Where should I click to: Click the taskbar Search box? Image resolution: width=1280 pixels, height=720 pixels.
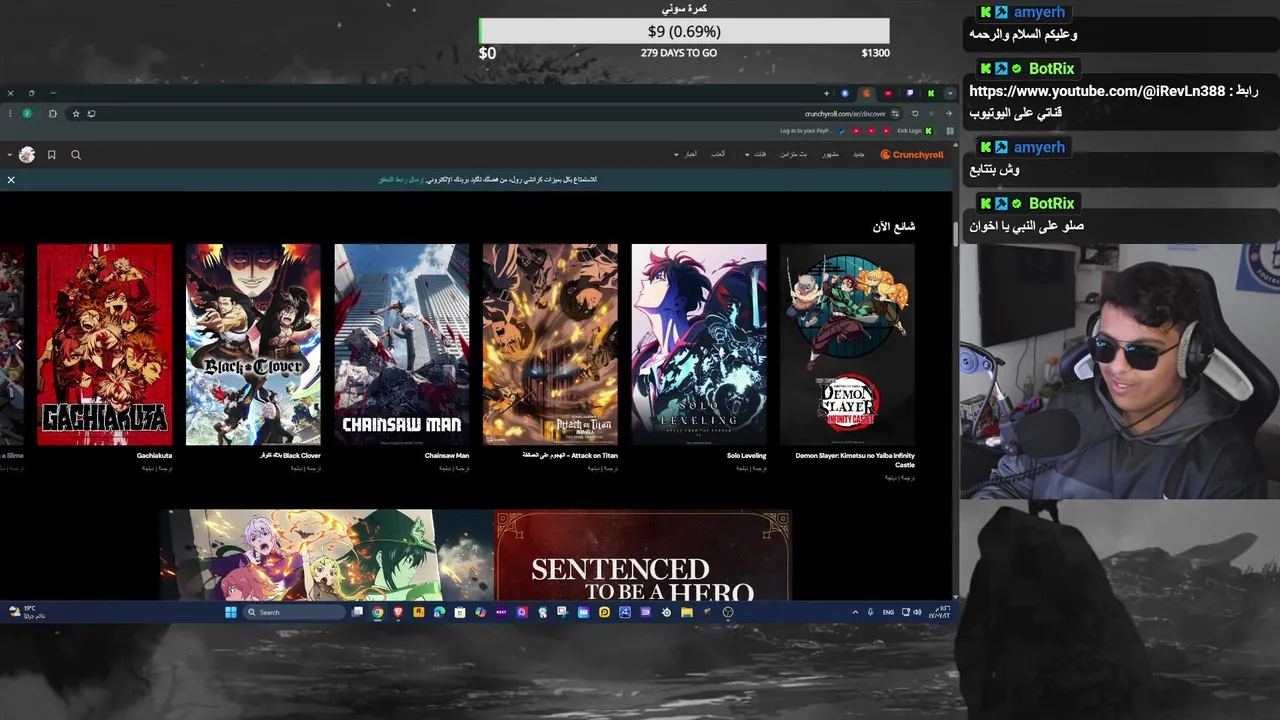[x=295, y=612]
